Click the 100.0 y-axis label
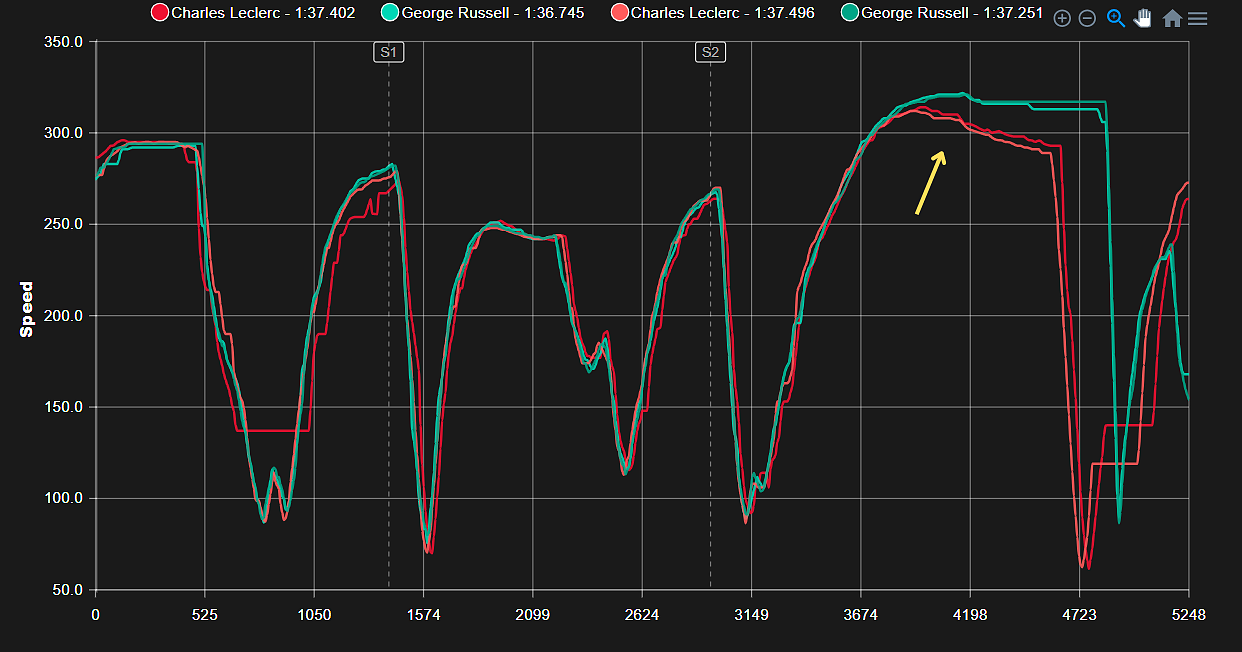 (x=65, y=499)
